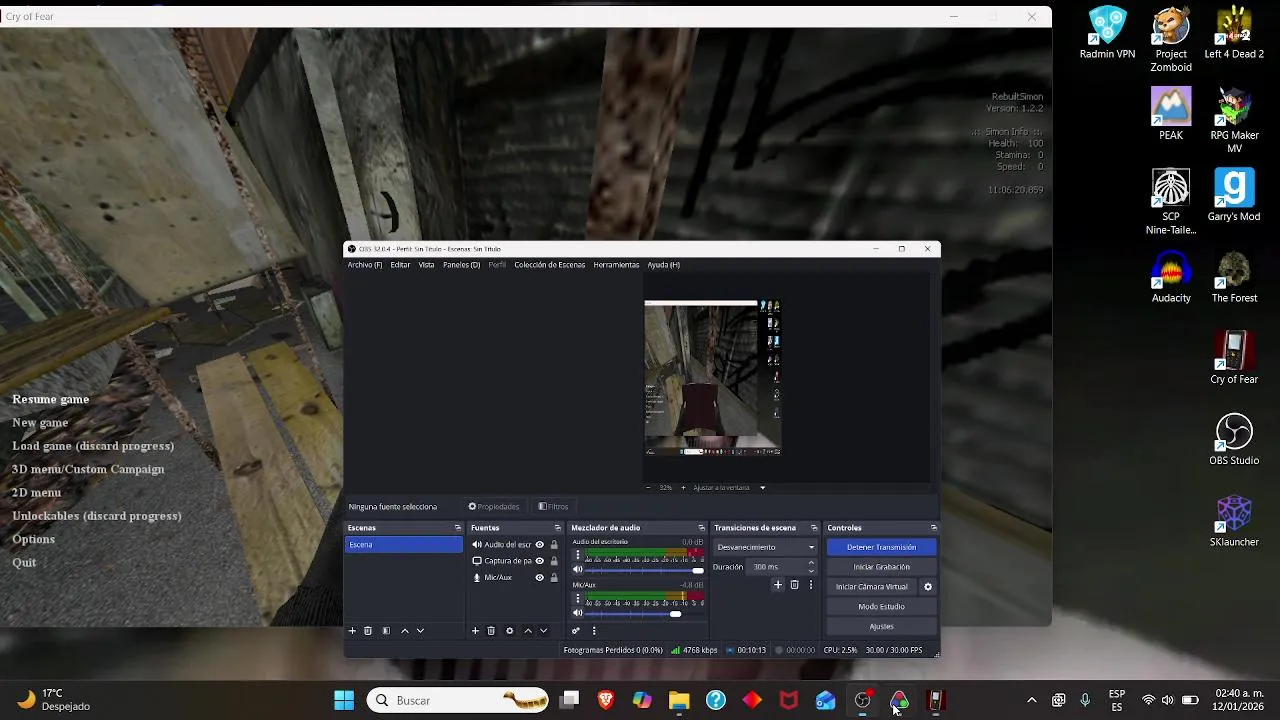Click Options in Cry of Fear menu

(x=34, y=539)
